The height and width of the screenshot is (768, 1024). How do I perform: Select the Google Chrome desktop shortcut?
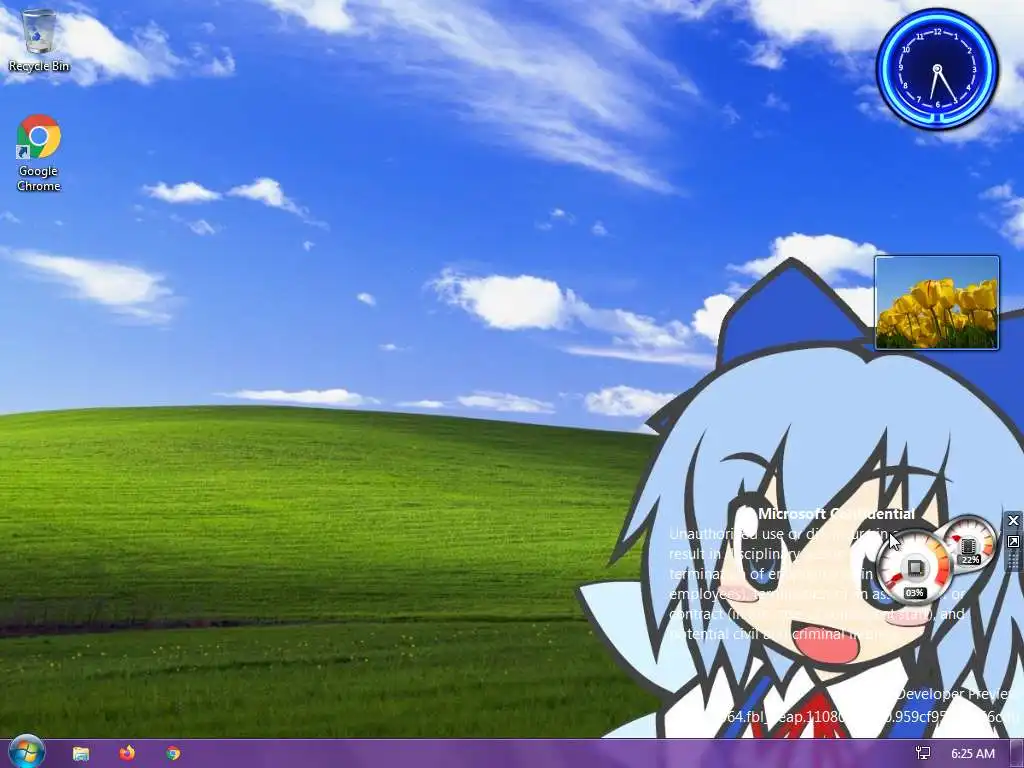coord(39,153)
